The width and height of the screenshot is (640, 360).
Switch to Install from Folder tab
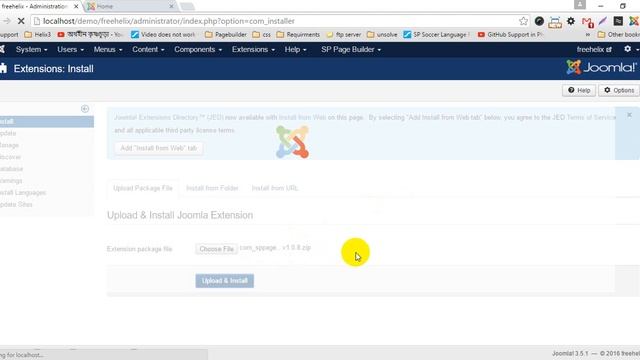(212, 188)
